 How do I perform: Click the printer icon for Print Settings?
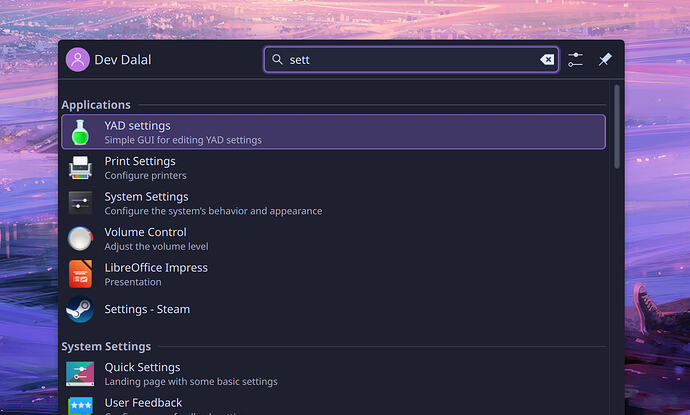coord(80,167)
